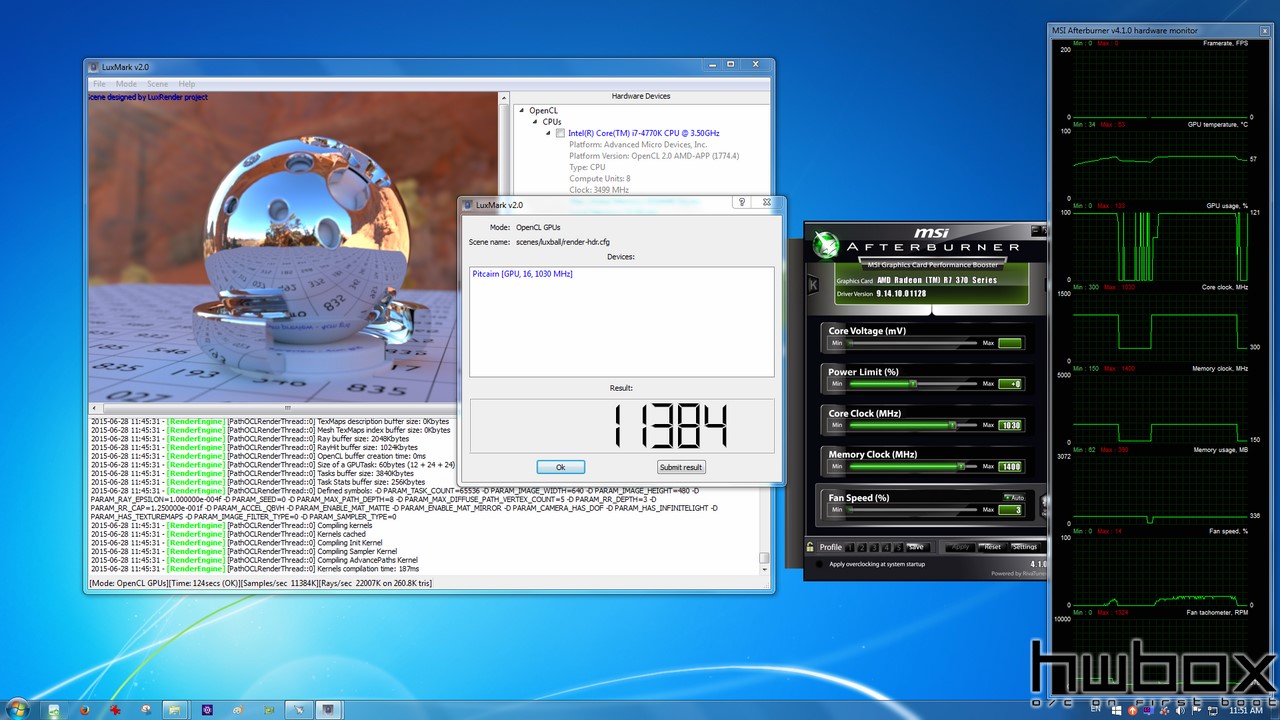Collapse the Intel Core i7 CPU node
This screenshot has width=1280, height=720.
[547, 133]
